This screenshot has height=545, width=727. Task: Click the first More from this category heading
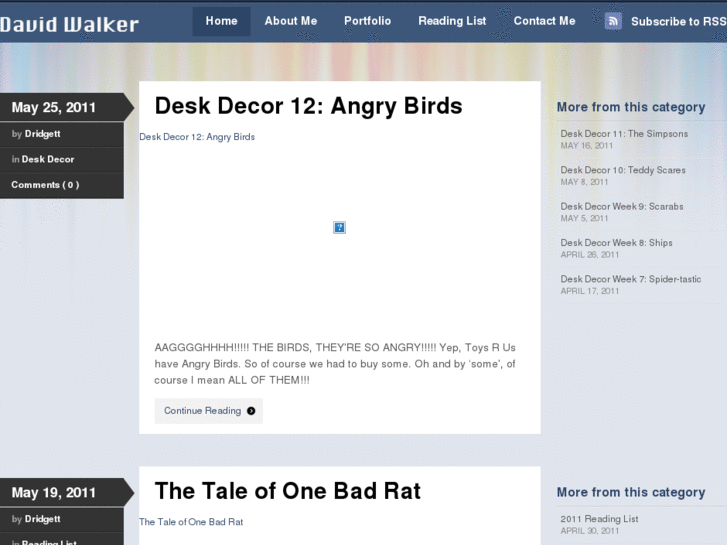631,107
